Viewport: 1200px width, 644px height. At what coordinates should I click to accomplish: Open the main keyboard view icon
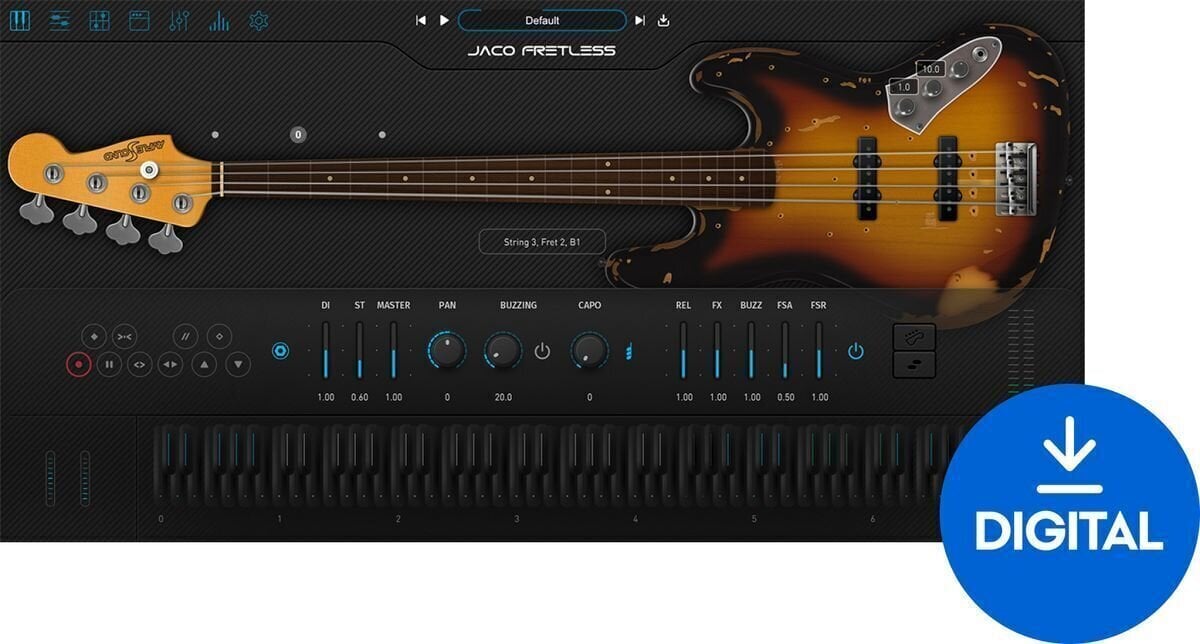(22, 18)
